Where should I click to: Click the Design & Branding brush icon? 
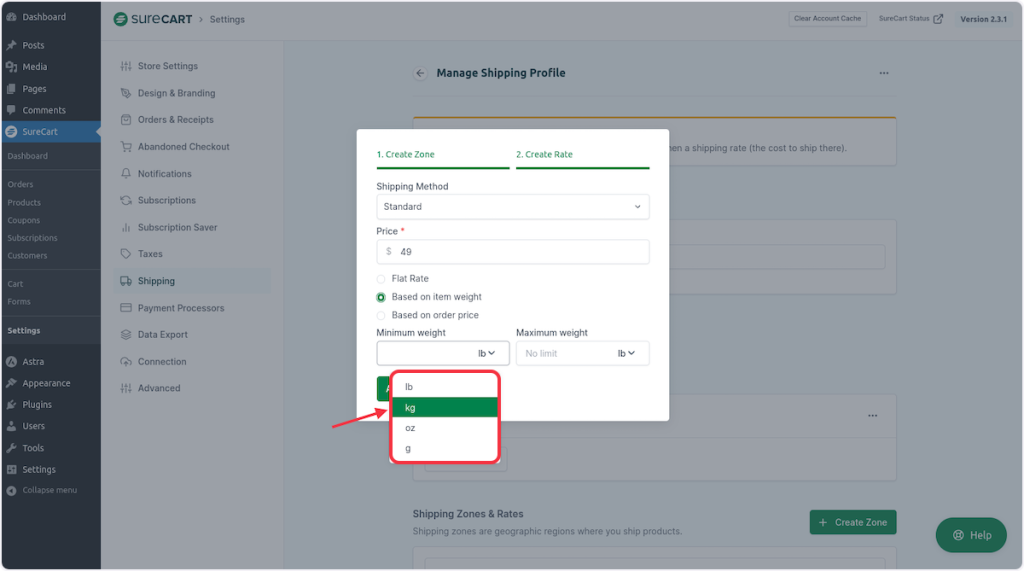tap(126, 93)
